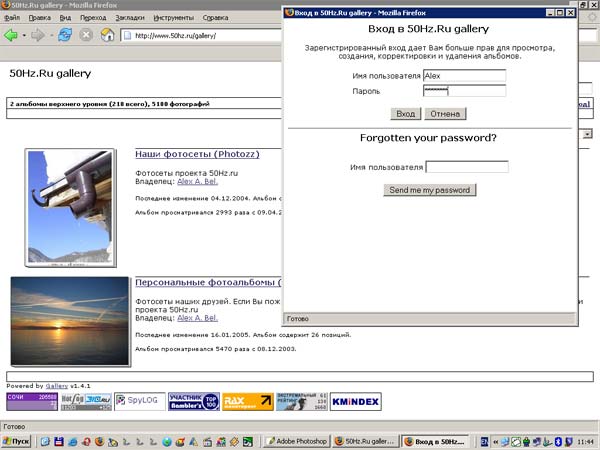The height and width of the screenshot is (450, 600).
Task: Click the clock showing 11:44
Action: pos(585,442)
